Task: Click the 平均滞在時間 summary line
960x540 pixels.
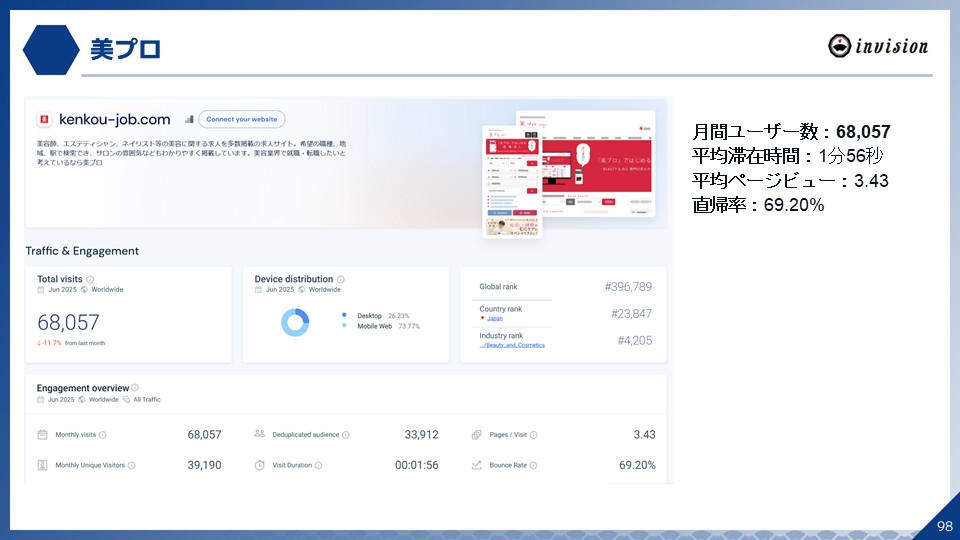Action: coord(787,156)
